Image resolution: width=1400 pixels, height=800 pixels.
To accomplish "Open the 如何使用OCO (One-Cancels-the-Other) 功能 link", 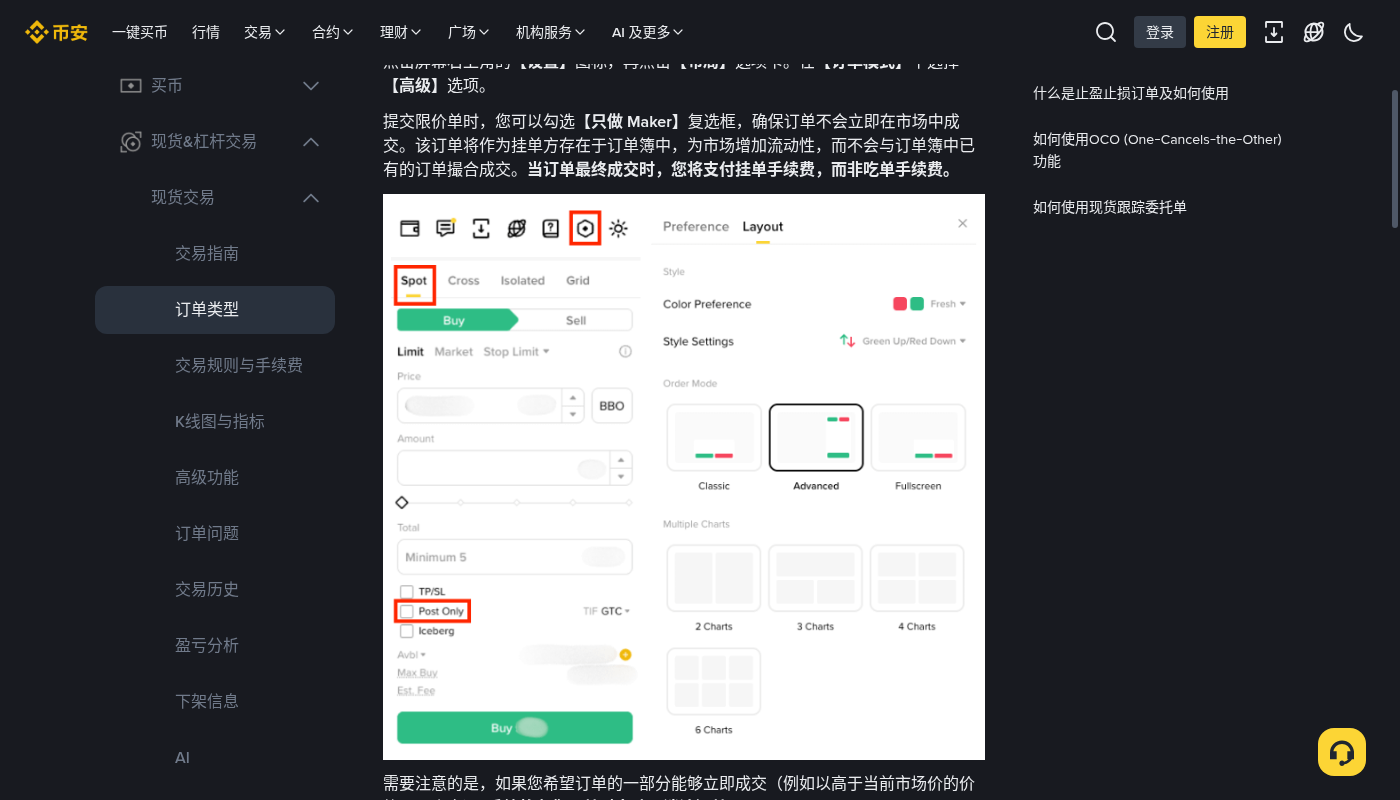I will point(1157,150).
